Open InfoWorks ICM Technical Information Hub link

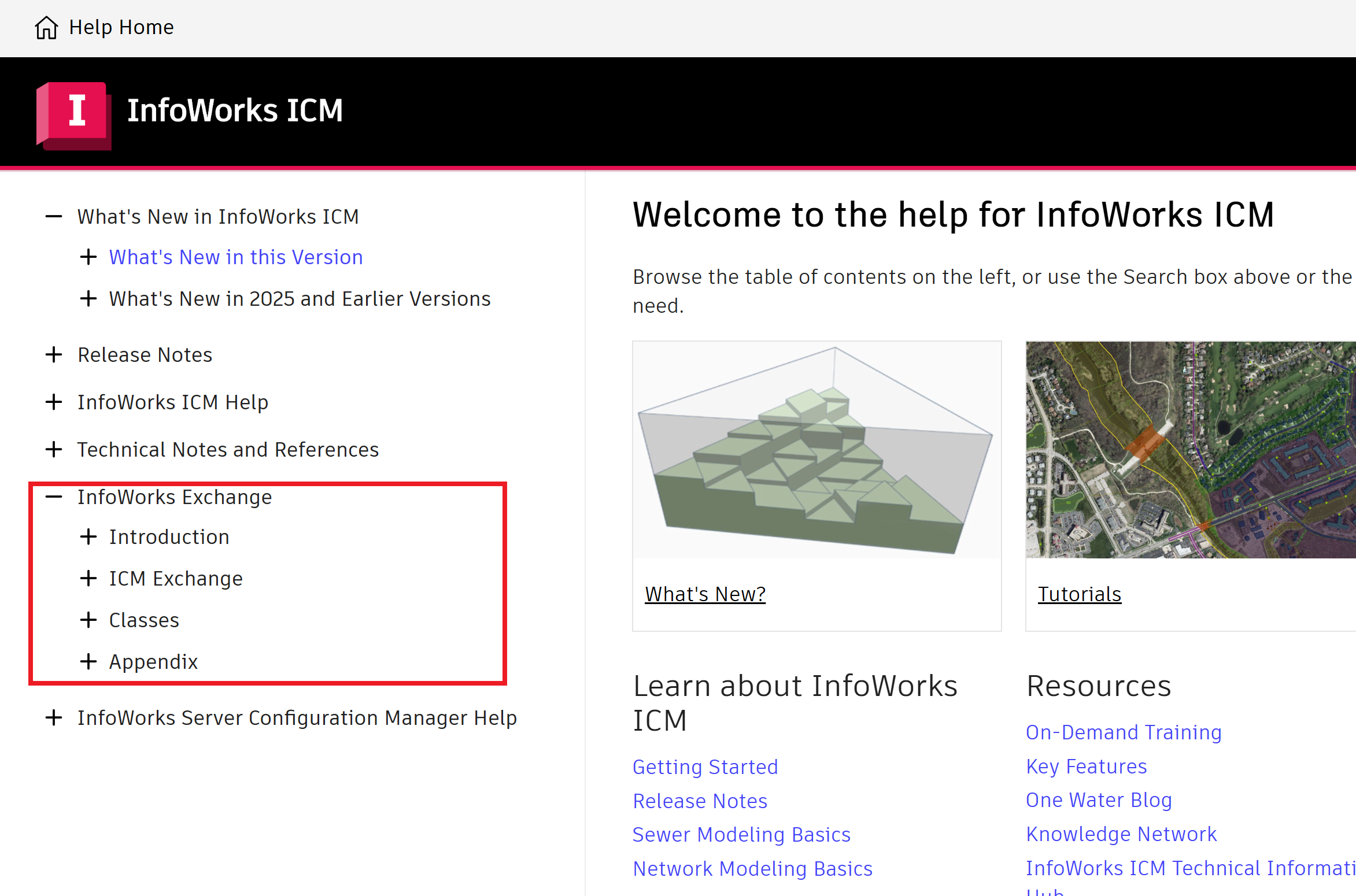tap(1191, 879)
